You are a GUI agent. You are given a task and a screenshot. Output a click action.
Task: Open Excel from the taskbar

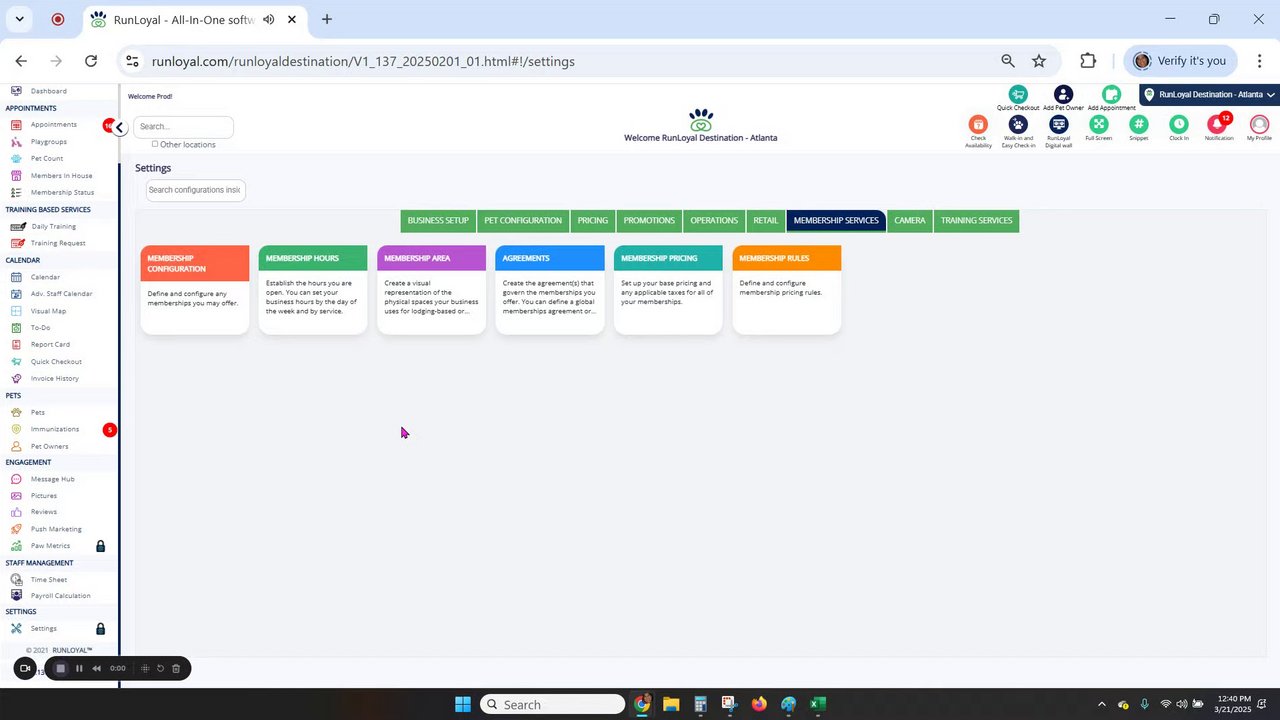point(817,704)
